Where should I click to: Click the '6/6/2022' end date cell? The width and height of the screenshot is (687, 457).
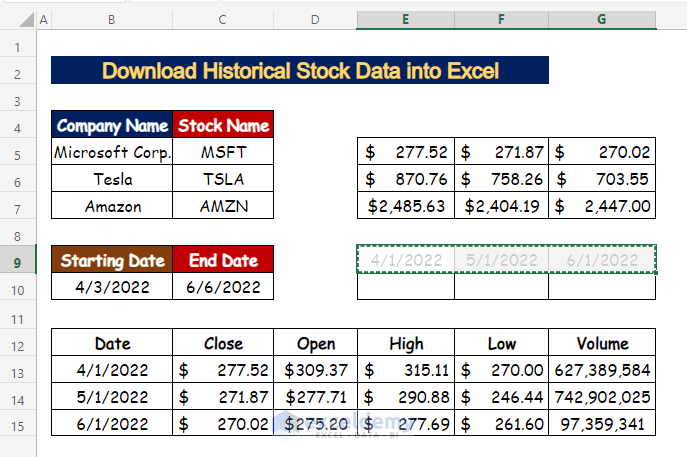pos(223,287)
